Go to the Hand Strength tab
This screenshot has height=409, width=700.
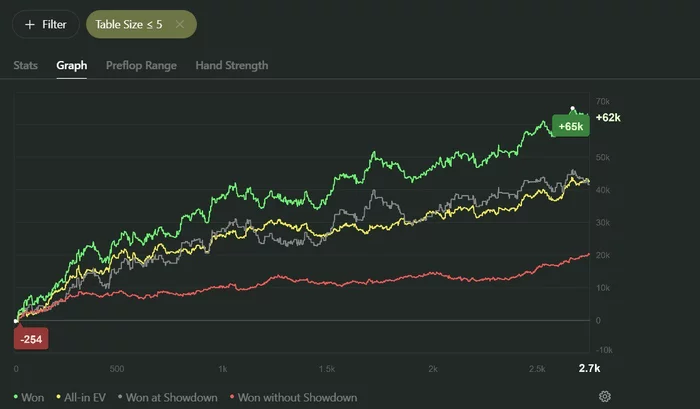tap(231, 66)
